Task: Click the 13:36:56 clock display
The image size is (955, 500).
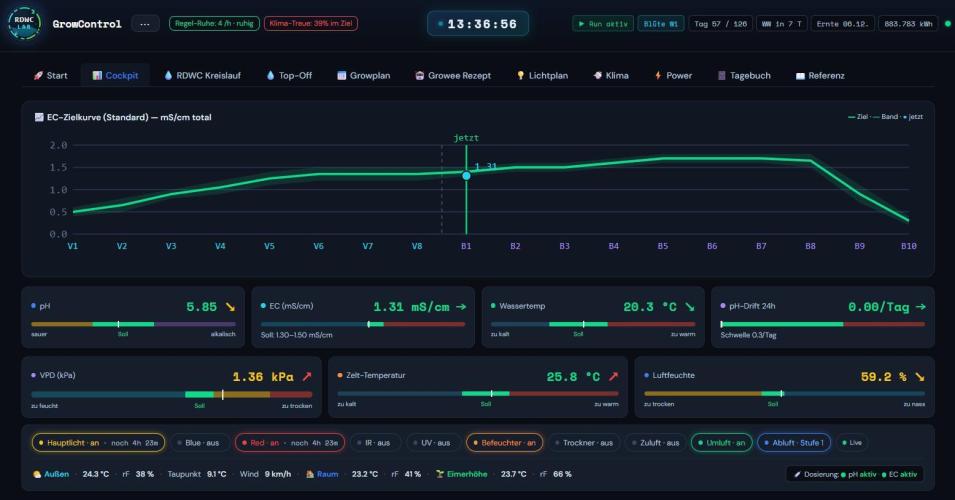Action: coord(478,24)
